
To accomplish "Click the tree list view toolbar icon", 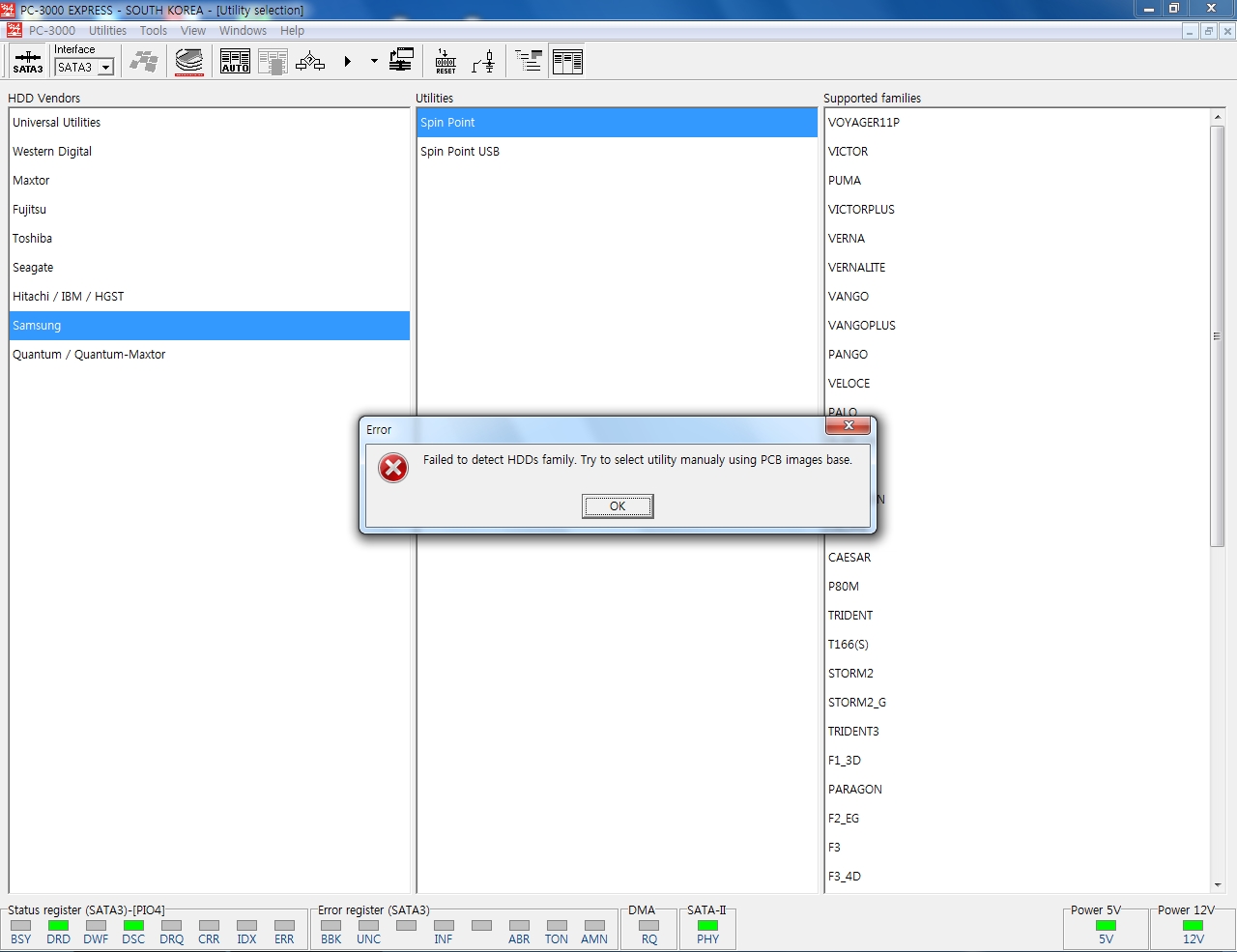I will pyautogui.click(x=529, y=62).
